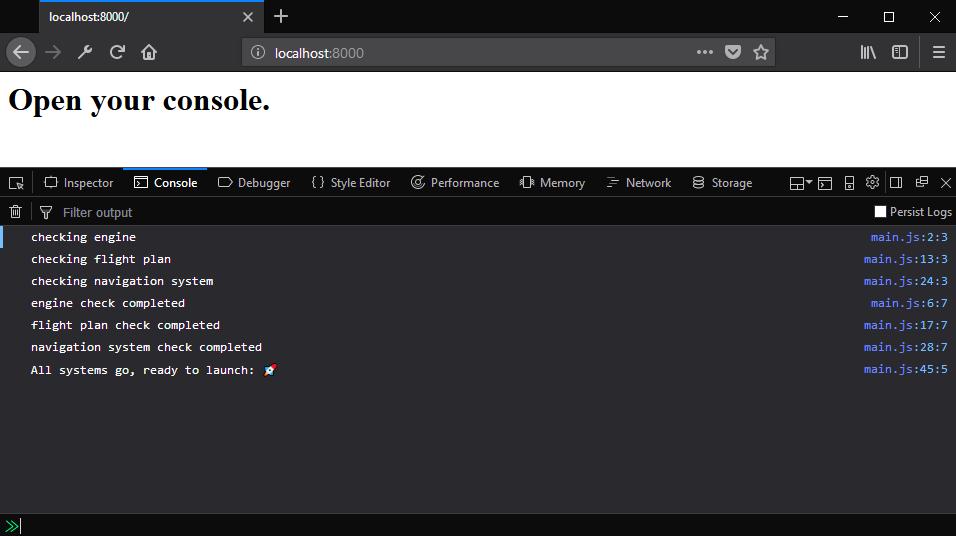Bookmark this page with the star
This screenshot has width=956, height=536.
point(761,52)
